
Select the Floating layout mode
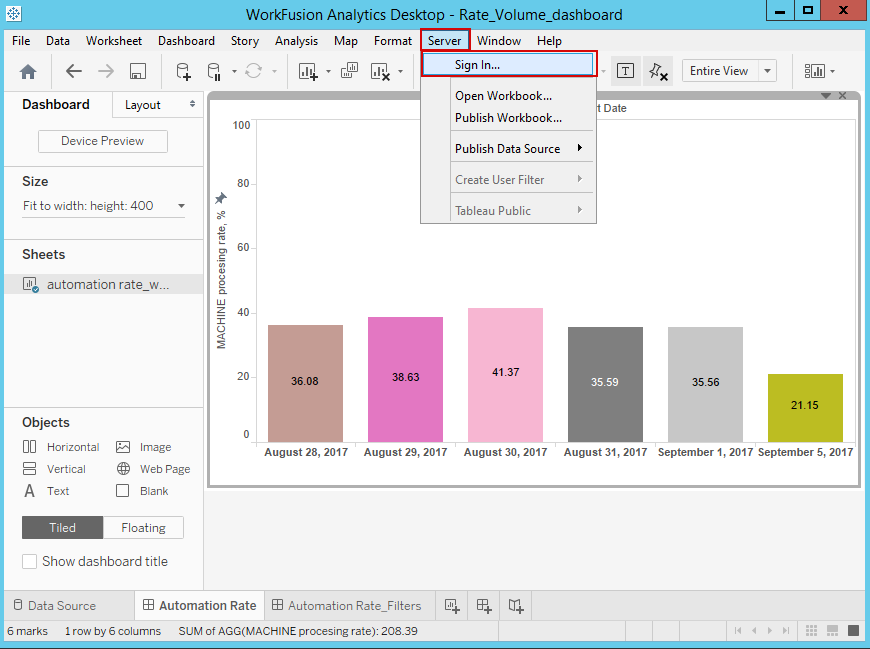point(143,528)
